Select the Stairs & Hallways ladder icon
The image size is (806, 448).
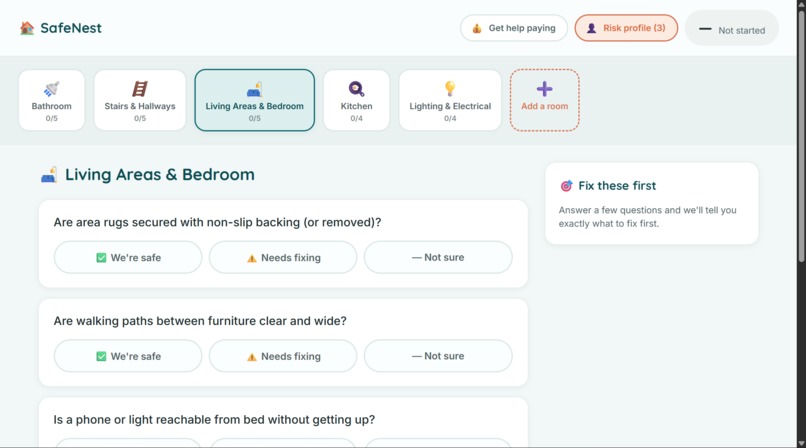pos(140,89)
